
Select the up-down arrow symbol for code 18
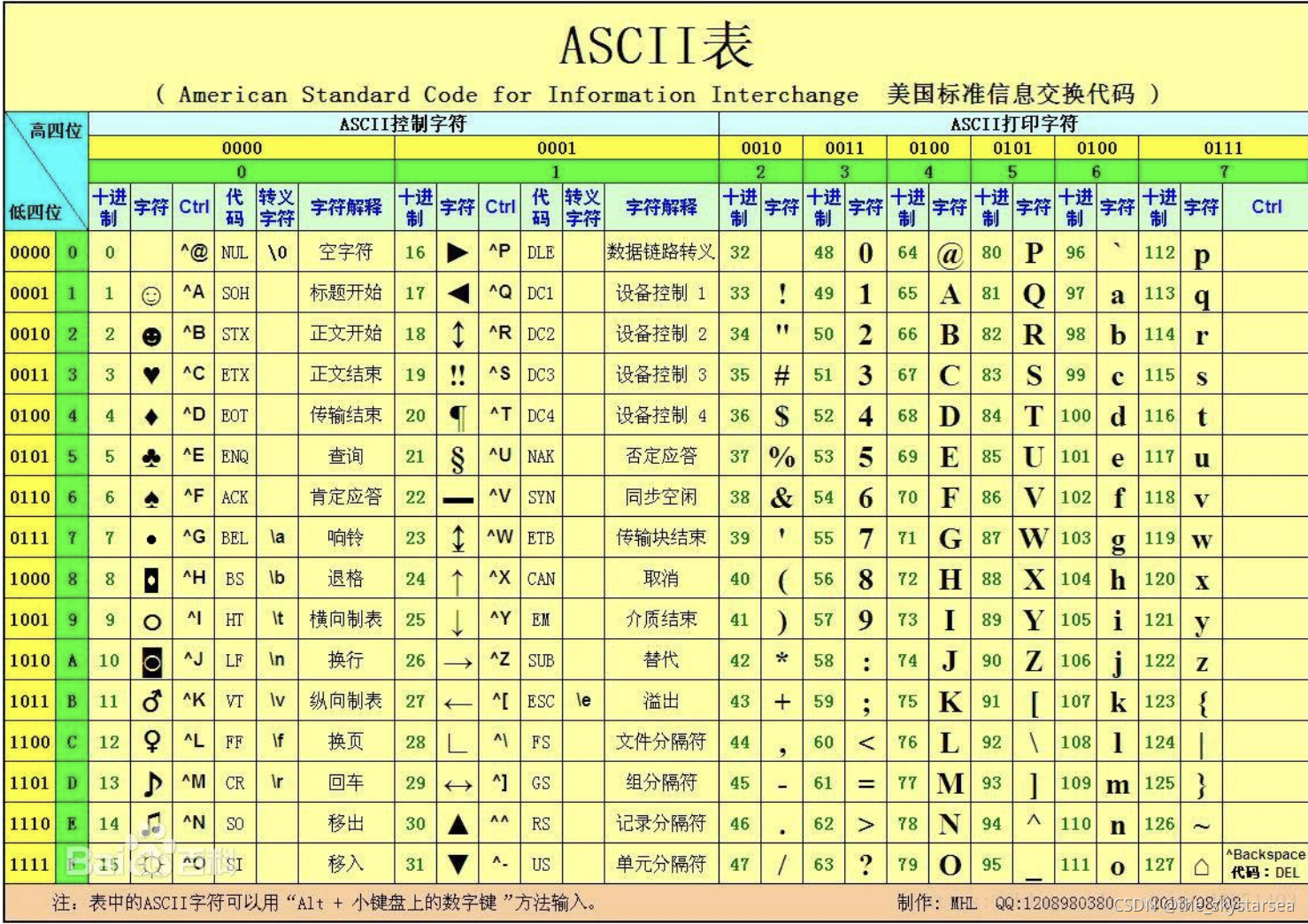pos(458,335)
